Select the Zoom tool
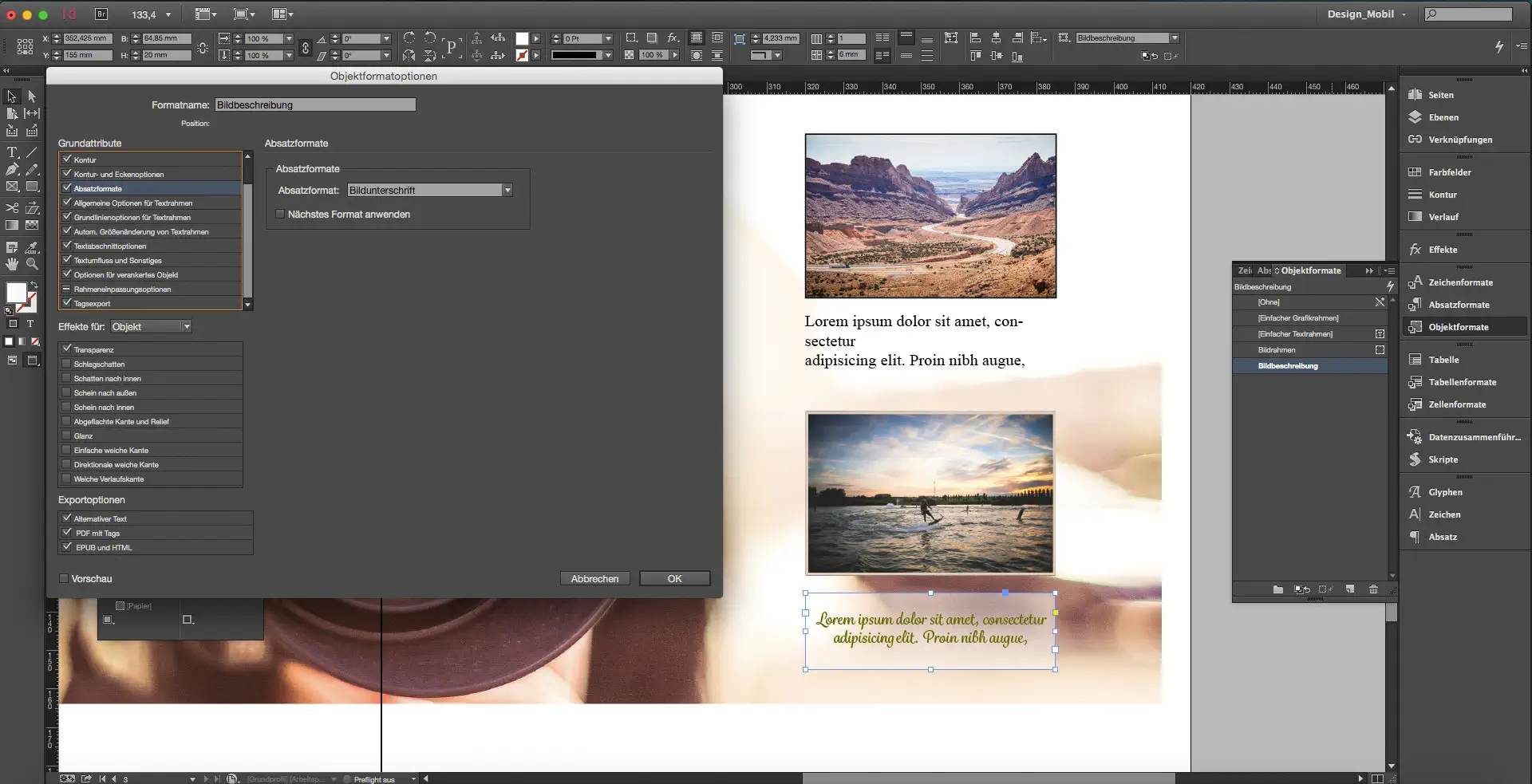The width and height of the screenshot is (1532, 784). (x=33, y=264)
